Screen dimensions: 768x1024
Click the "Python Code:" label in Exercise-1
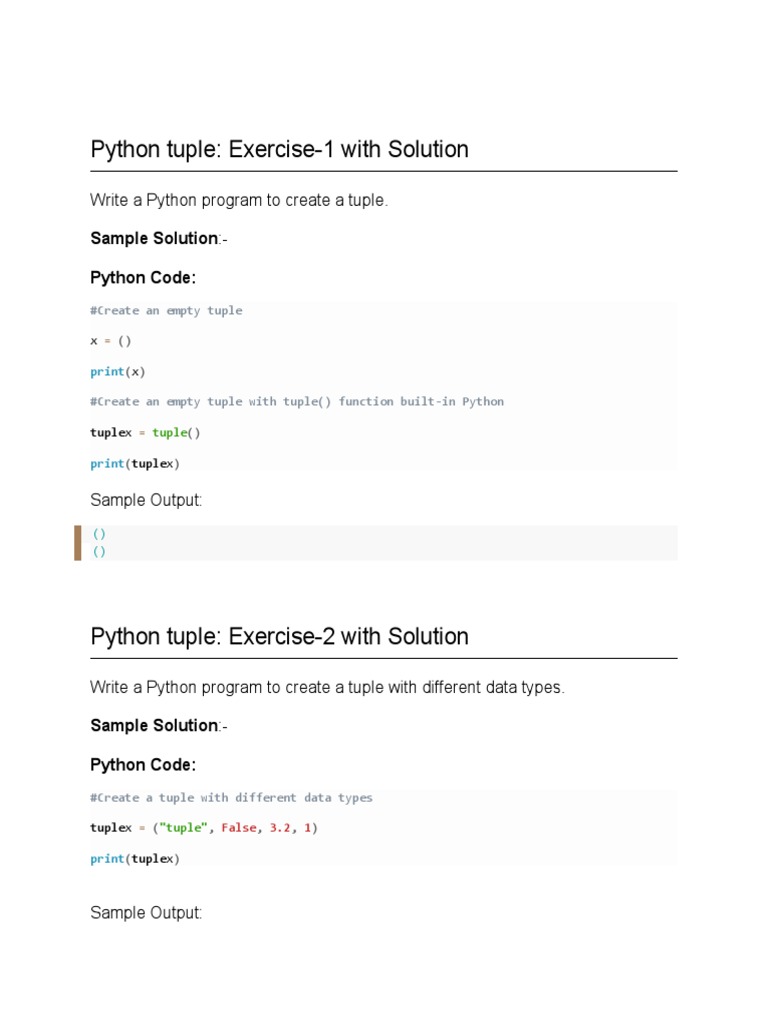[x=143, y=277]
